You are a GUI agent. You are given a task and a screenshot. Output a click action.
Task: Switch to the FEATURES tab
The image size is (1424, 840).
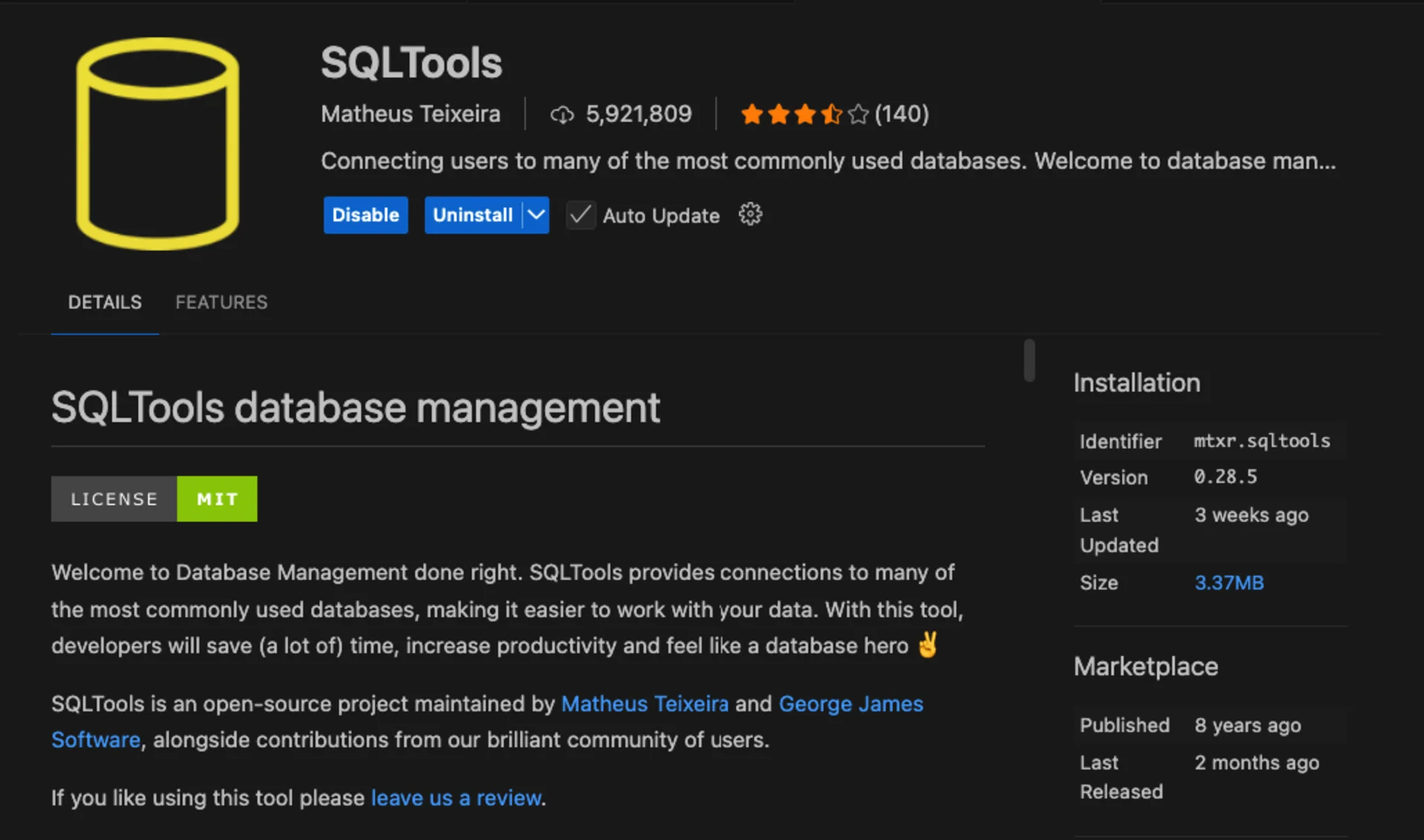221,302
